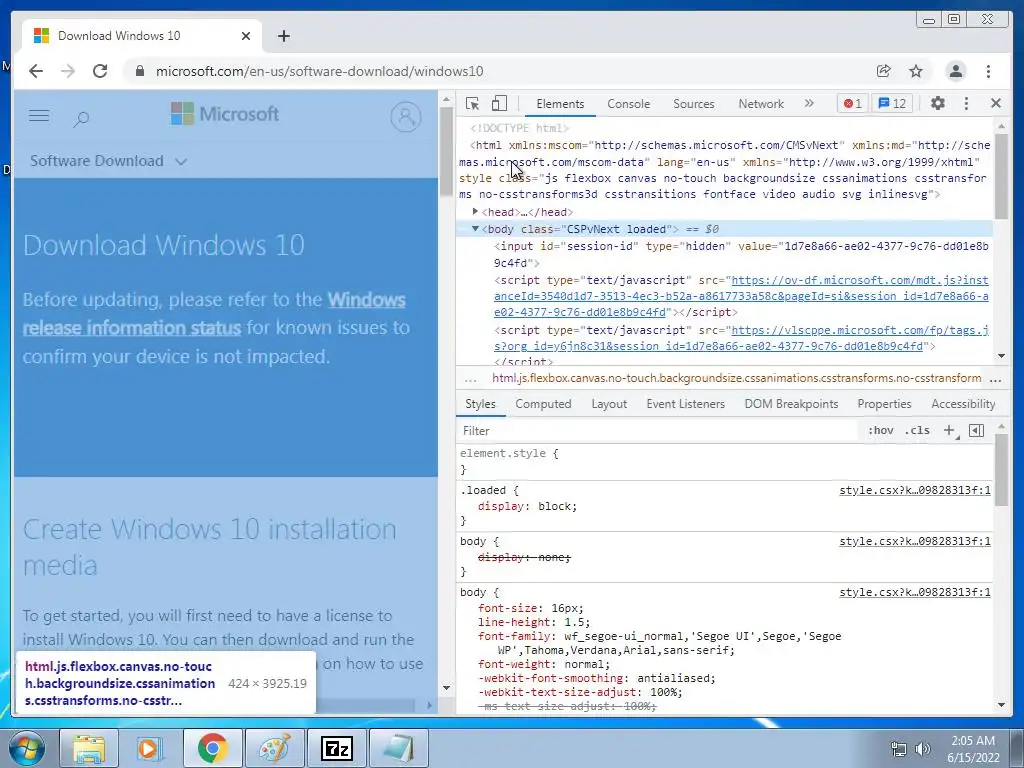Collapse the body element node

coord(475,229)
